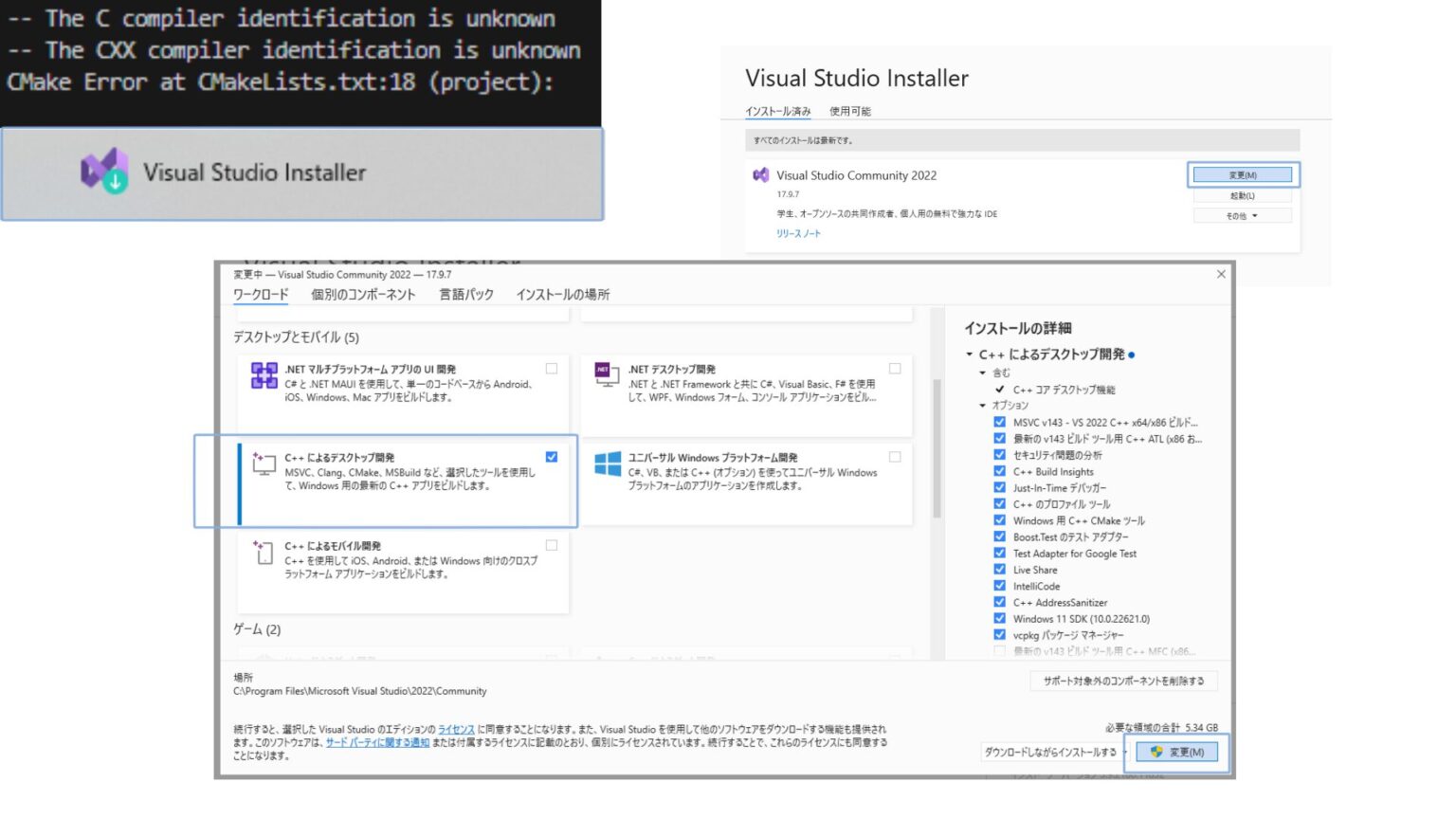Open the サード パーティに関する通知 link
The image size is (1456, 819).
377,742
